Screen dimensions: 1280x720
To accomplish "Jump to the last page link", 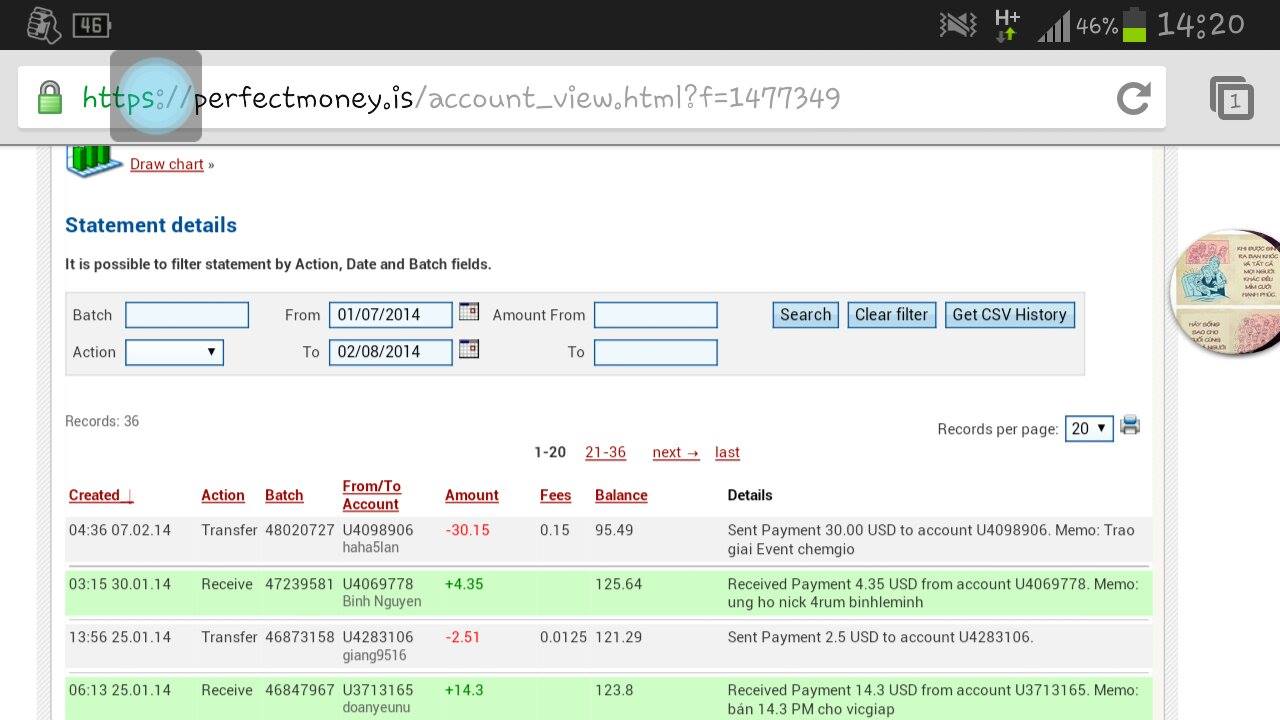I will [x=727, y=452].
